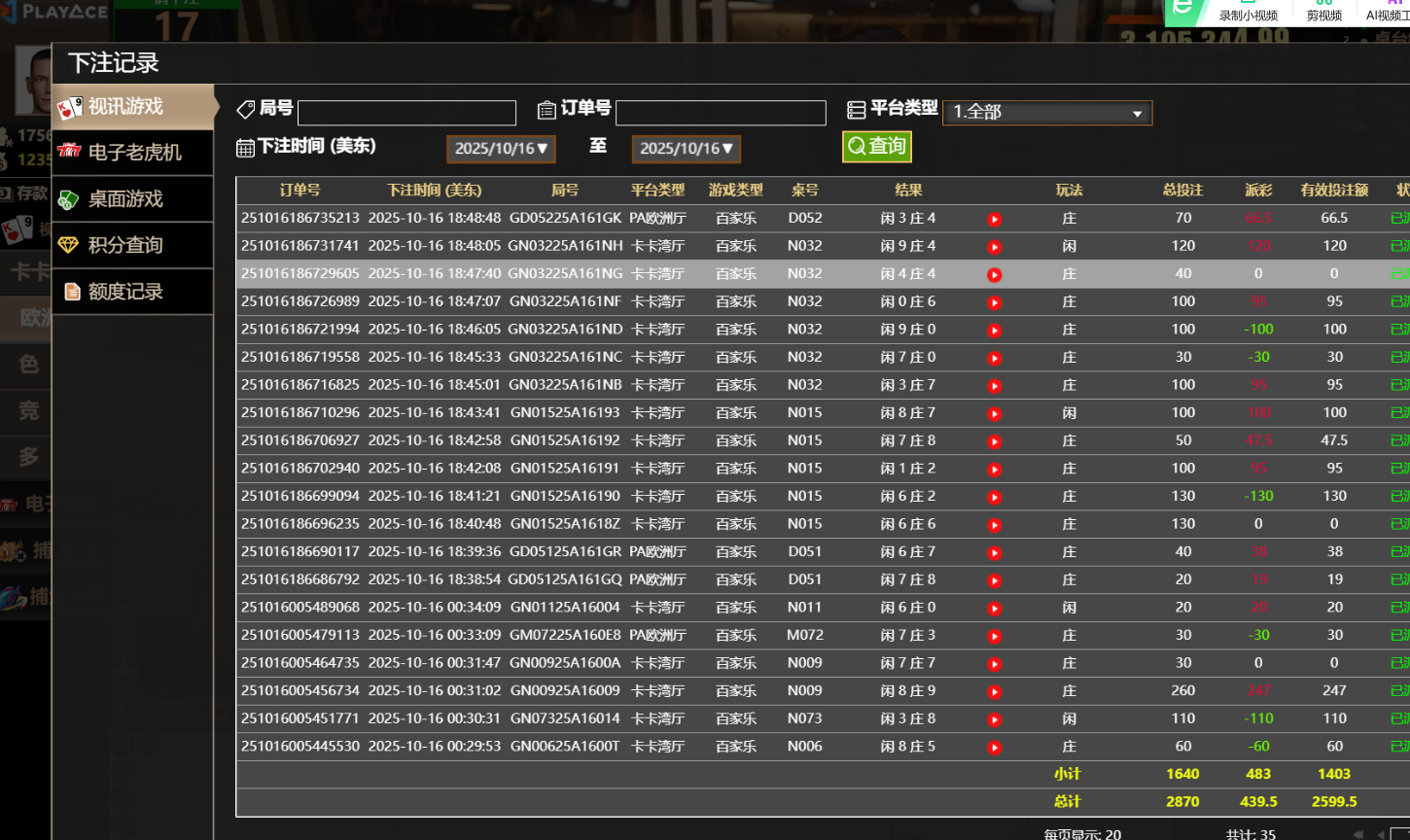Open the start date picker 2025/10/16
Viewport: 1410px width, 840px height.
(501, 149)
